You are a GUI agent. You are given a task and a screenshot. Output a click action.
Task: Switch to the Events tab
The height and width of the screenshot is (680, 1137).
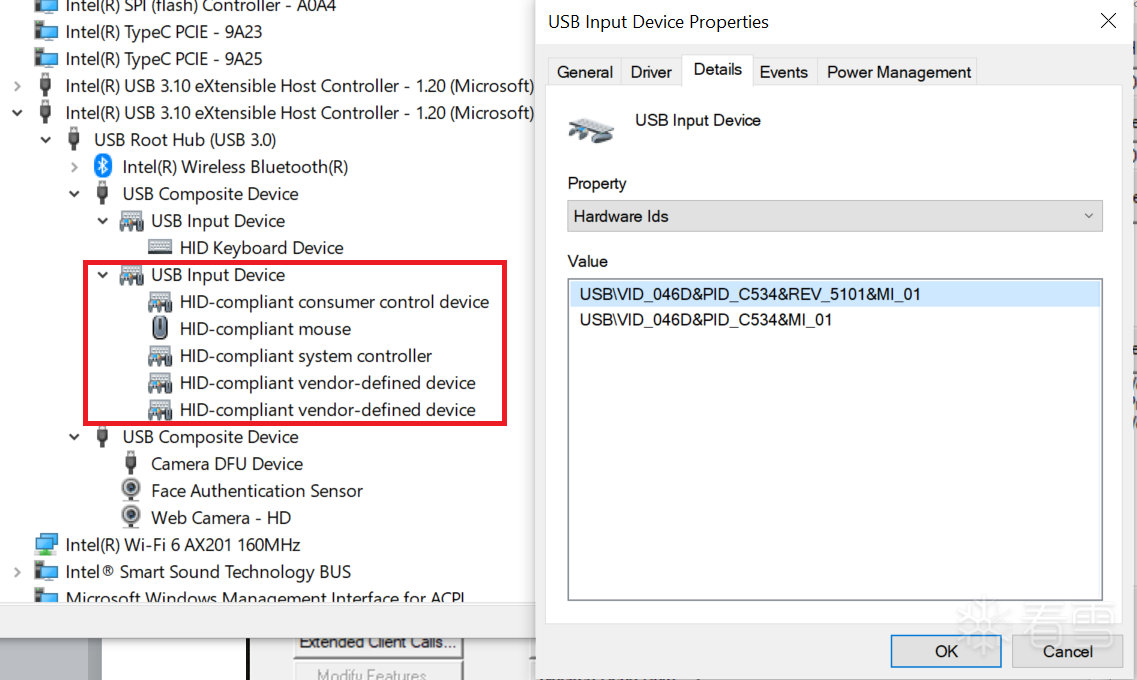(x=783, y=72)
